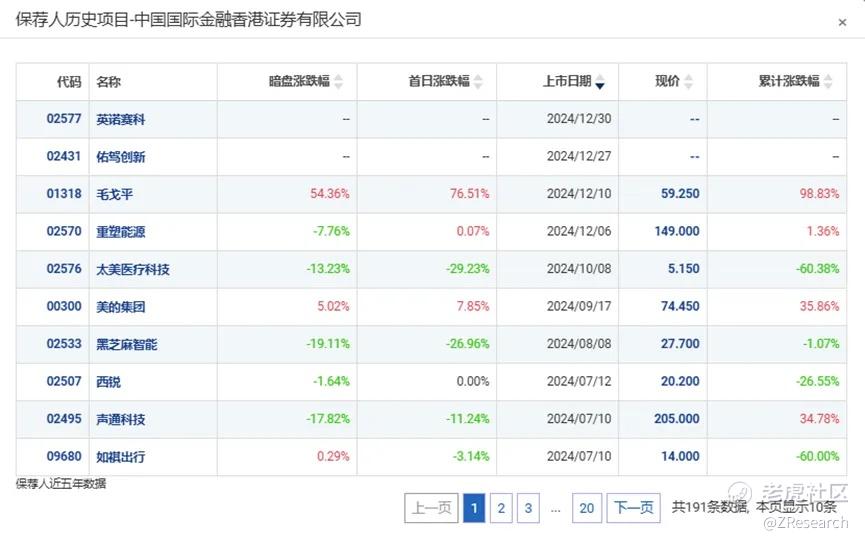Select first-day change -26.96%

click(x=467, y=344)
